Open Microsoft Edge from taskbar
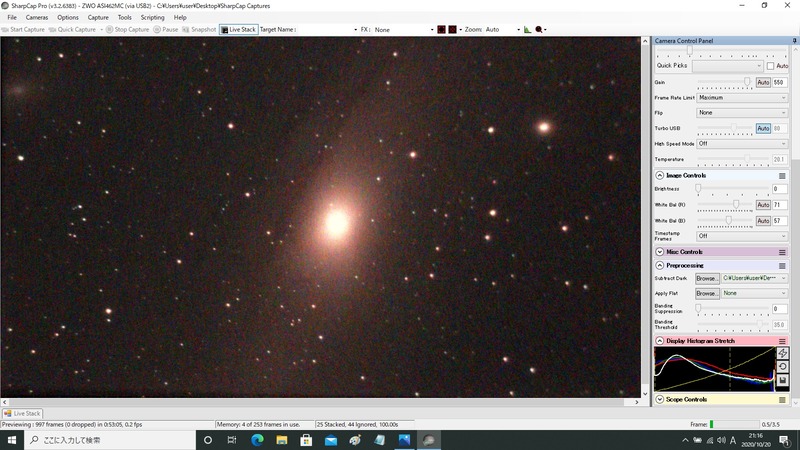800x450 pixels. pos(257,440)
